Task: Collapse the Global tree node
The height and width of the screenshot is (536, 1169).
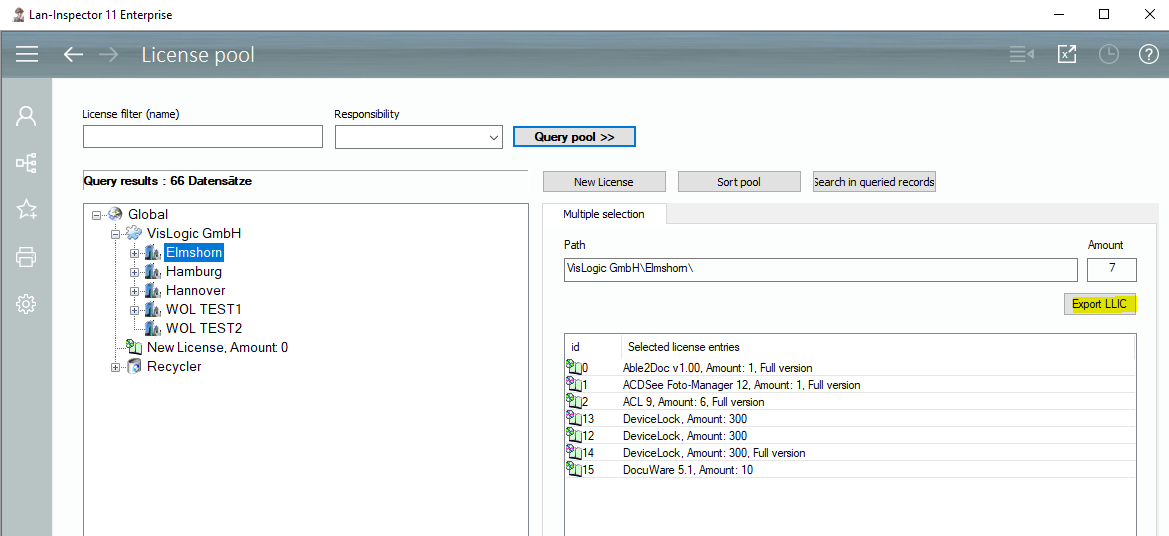Action: click(97, 215)
